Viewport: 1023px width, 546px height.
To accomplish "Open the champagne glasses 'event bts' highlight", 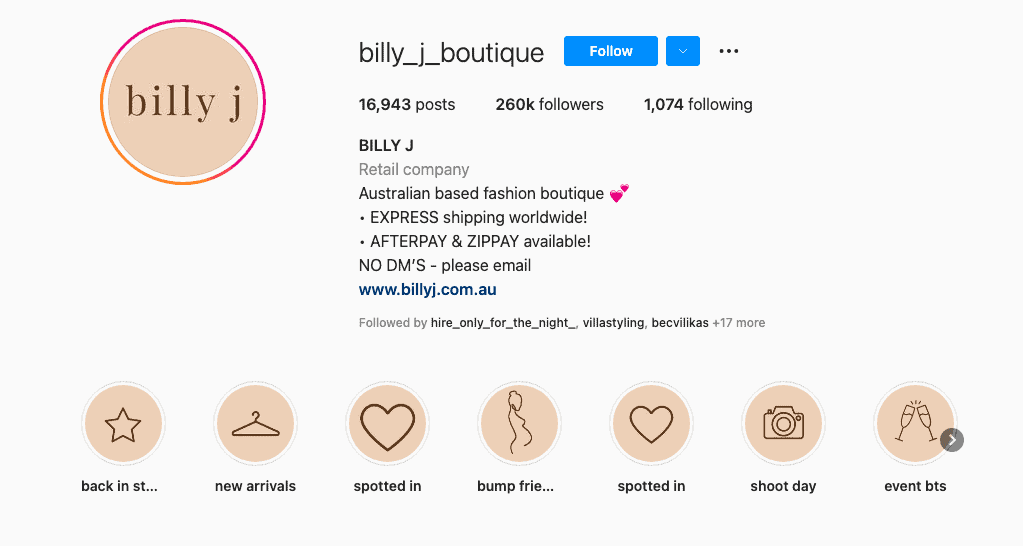I will [915, 425].
